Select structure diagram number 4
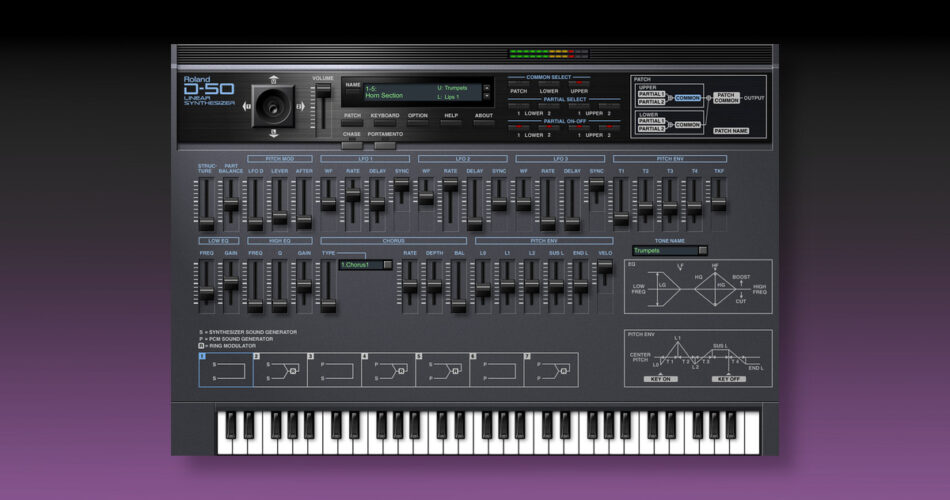 coord(387,370)
